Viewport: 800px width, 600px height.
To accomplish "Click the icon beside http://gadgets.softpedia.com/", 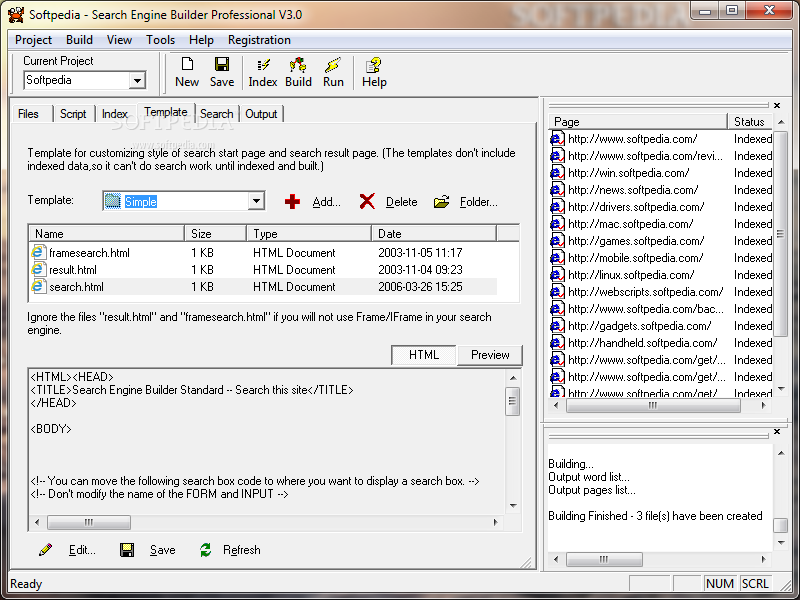I will pyautogui.click(x=557, y=326).
